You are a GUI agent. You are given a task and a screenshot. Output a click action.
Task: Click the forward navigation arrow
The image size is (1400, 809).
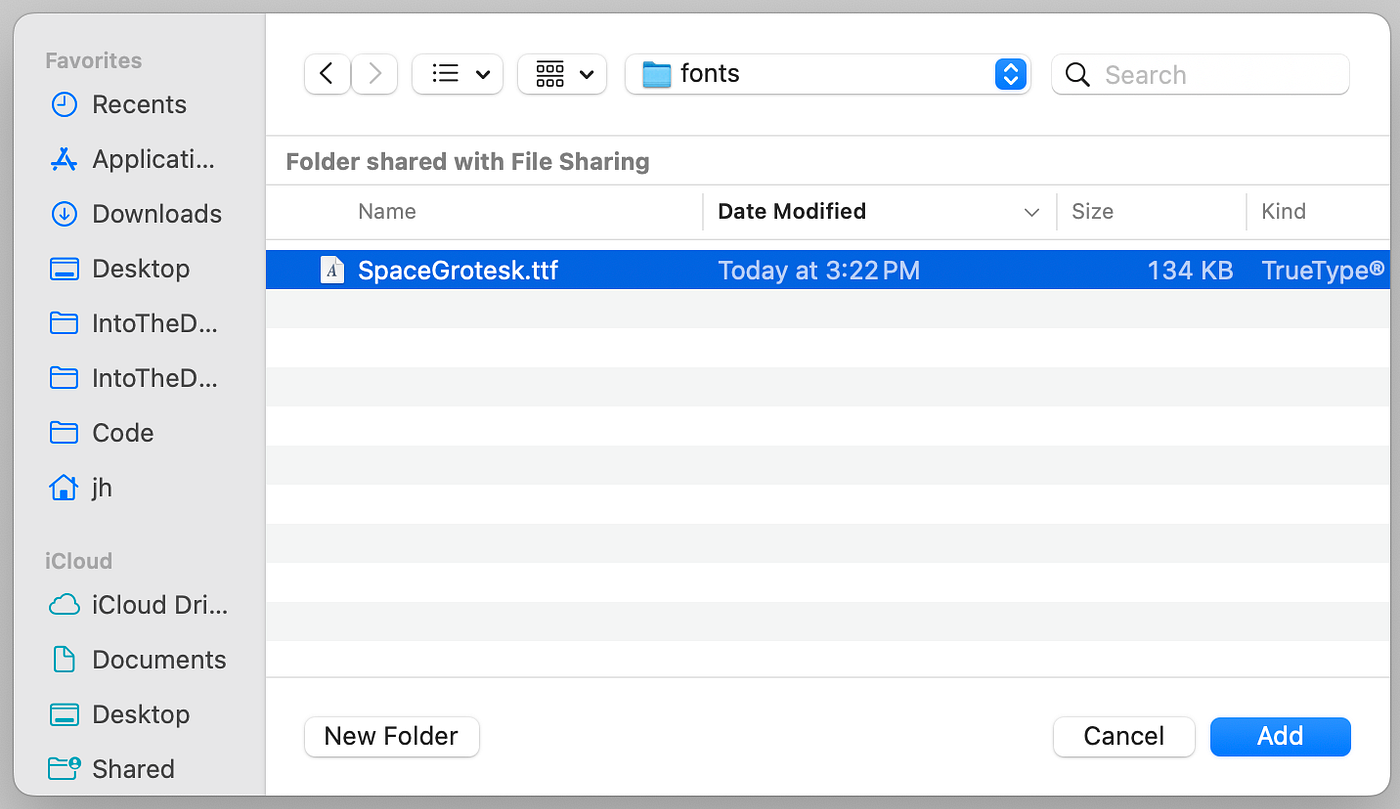375,74
